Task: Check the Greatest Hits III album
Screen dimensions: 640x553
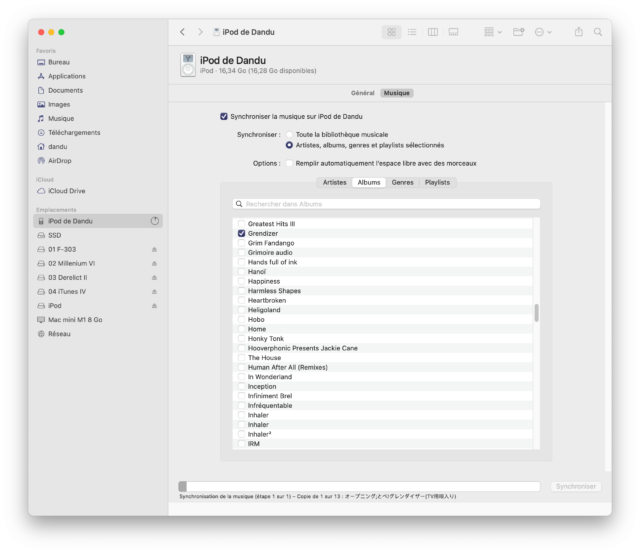Action: (x=242, y=224)
